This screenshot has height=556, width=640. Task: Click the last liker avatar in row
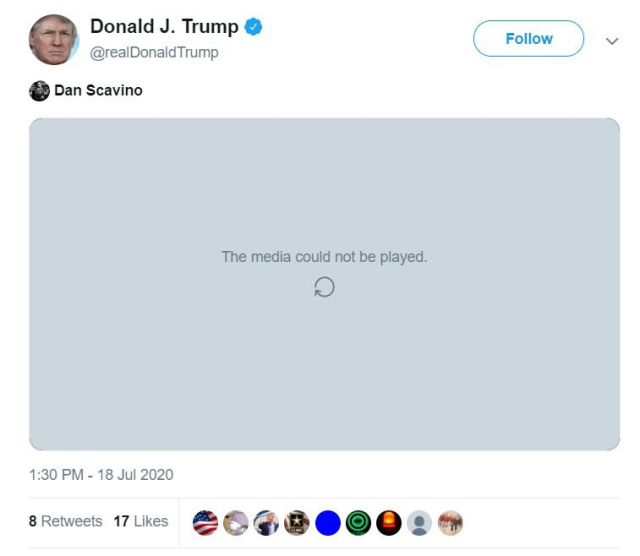(x=450, y=523)
